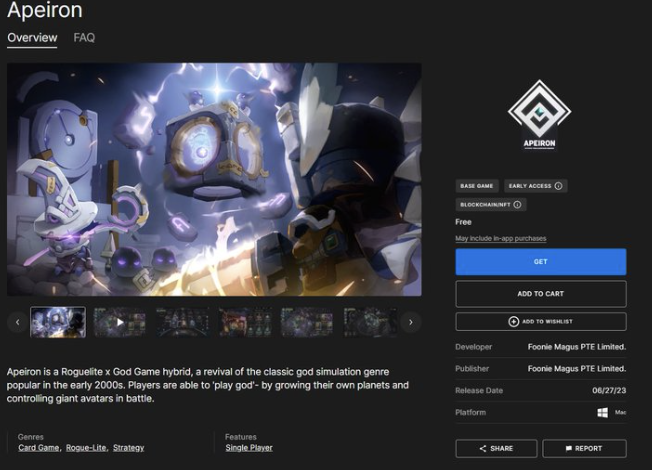652x470 pixels.
Task: Share this game page
Action: pyautogui.click(x=496, y=448)
